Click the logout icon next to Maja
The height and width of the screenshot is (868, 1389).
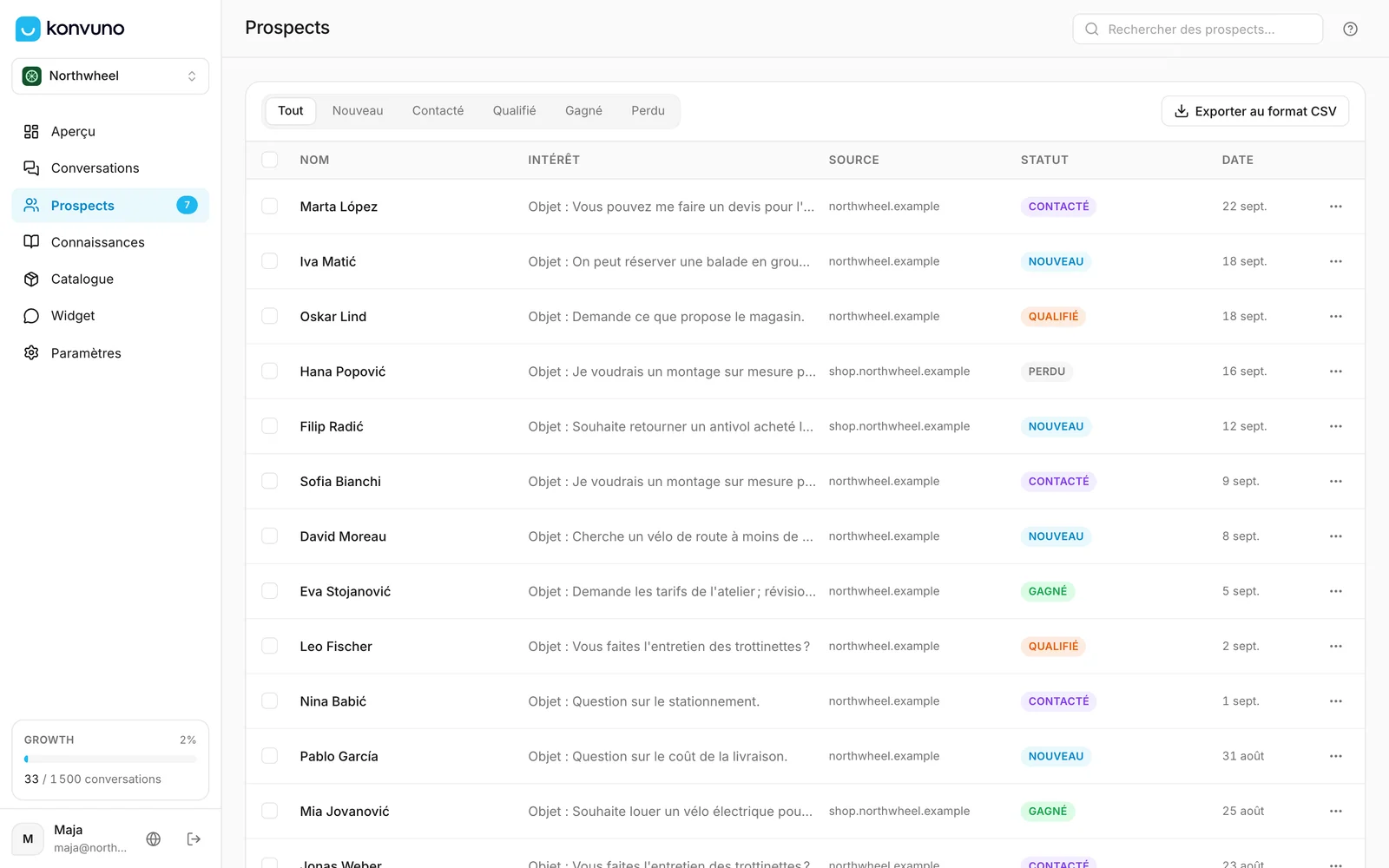194,838
